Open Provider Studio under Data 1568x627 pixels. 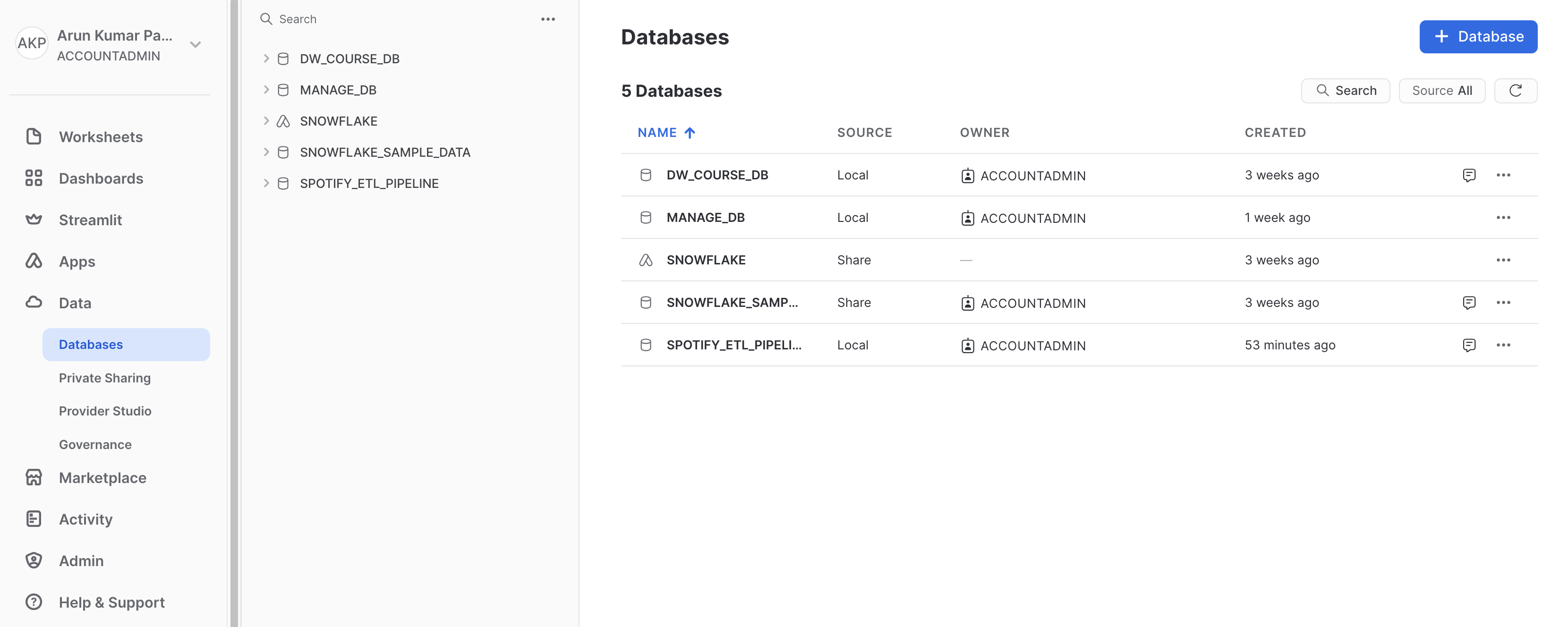[105, 410]
